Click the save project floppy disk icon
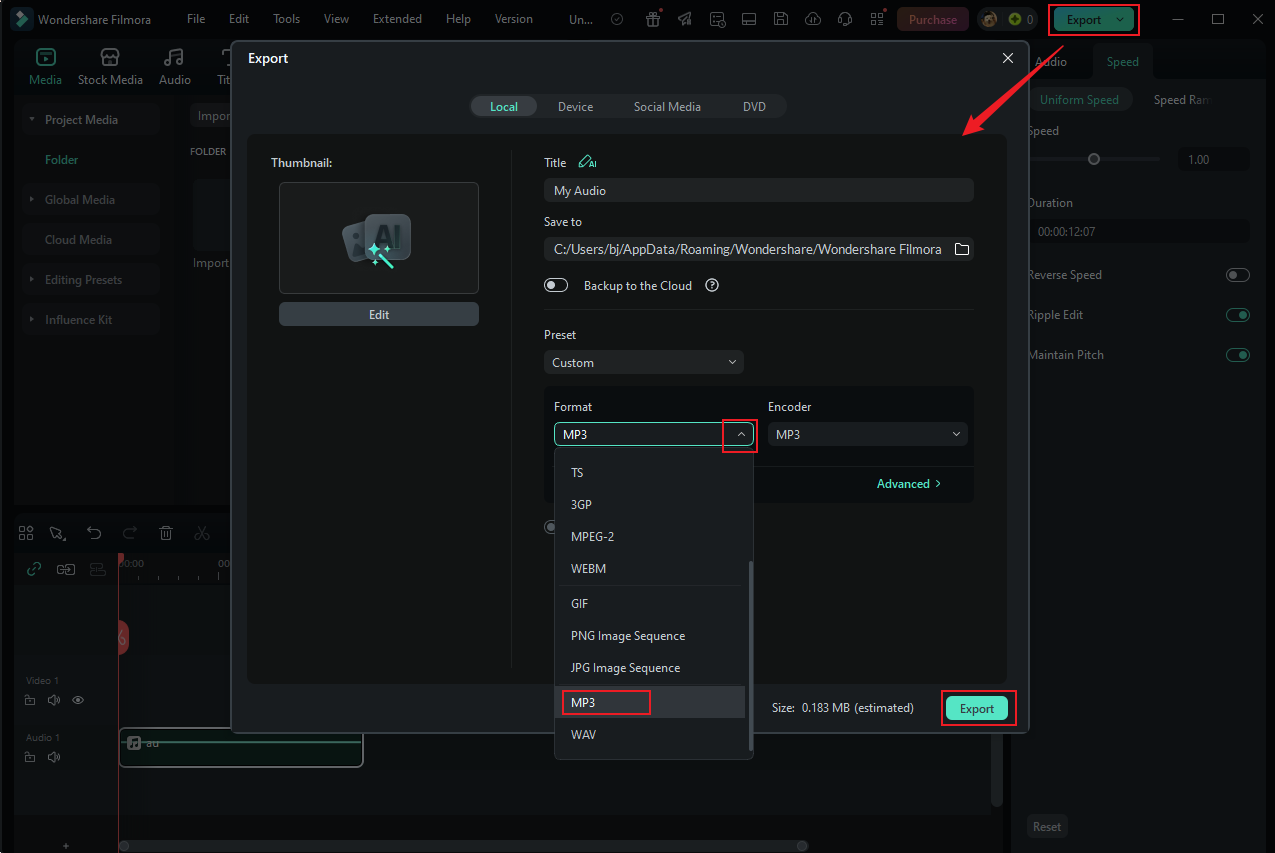 coord(781,19)
